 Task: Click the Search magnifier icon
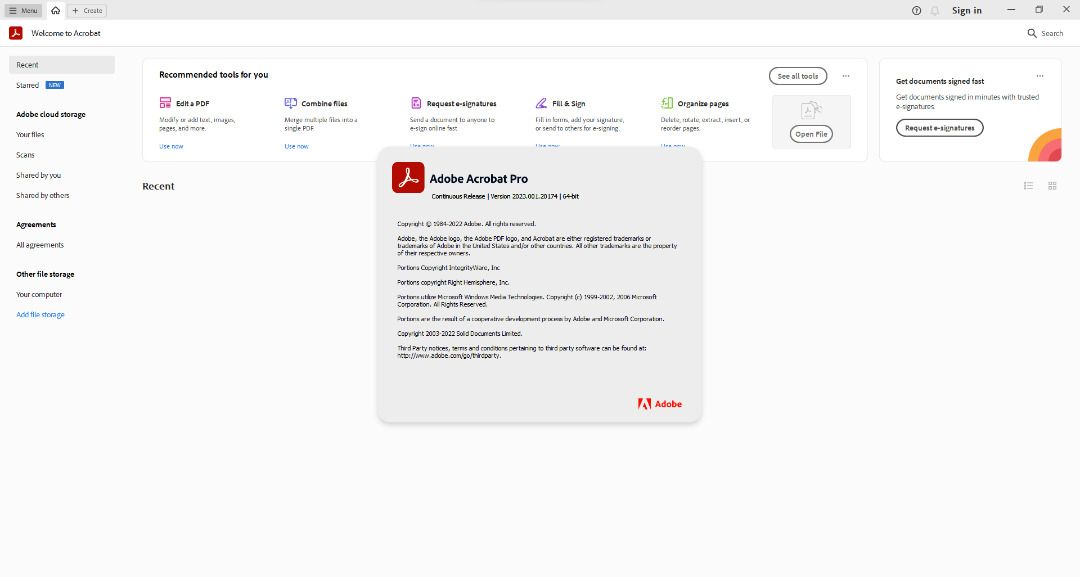tap(1032, 33)
